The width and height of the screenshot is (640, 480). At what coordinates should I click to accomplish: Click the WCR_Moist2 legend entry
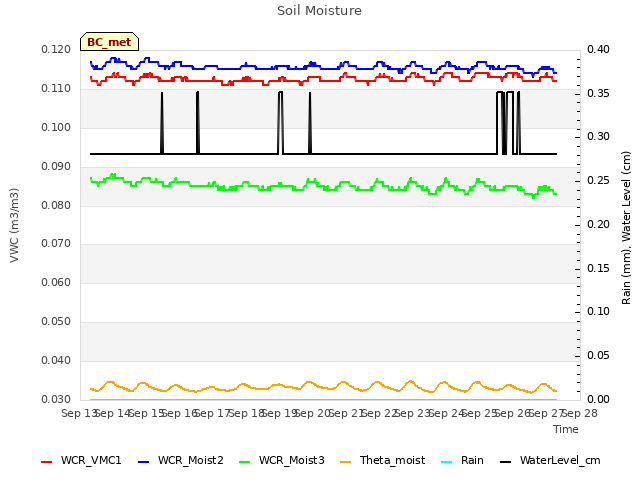click(x=181, y=460)
